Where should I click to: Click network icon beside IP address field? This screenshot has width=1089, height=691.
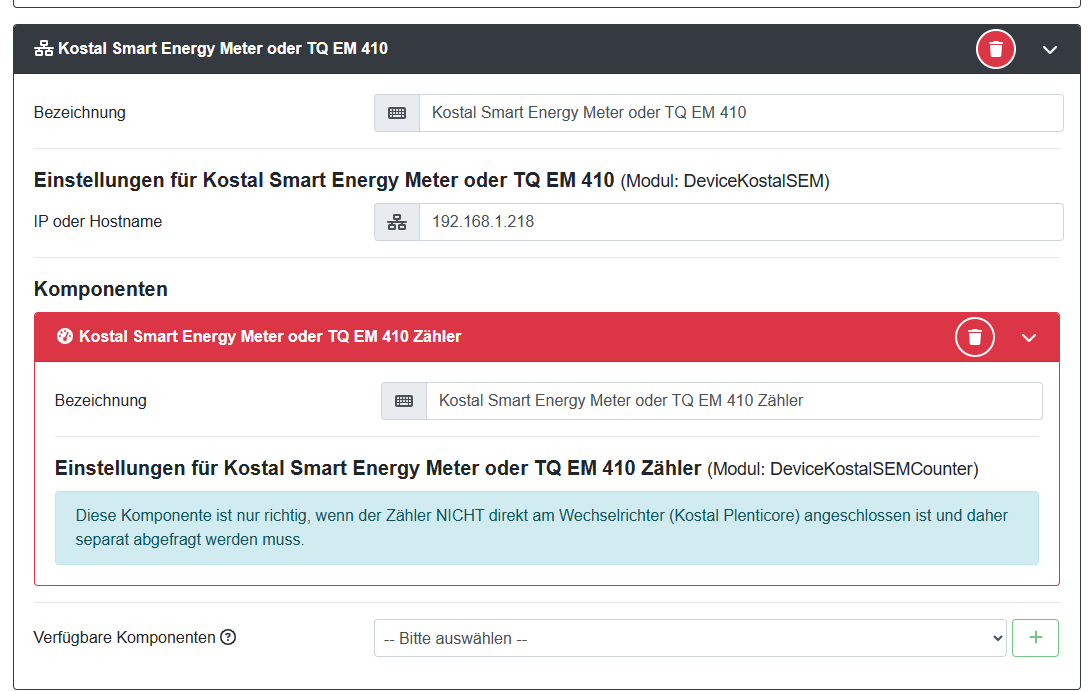tap(397, 222)
